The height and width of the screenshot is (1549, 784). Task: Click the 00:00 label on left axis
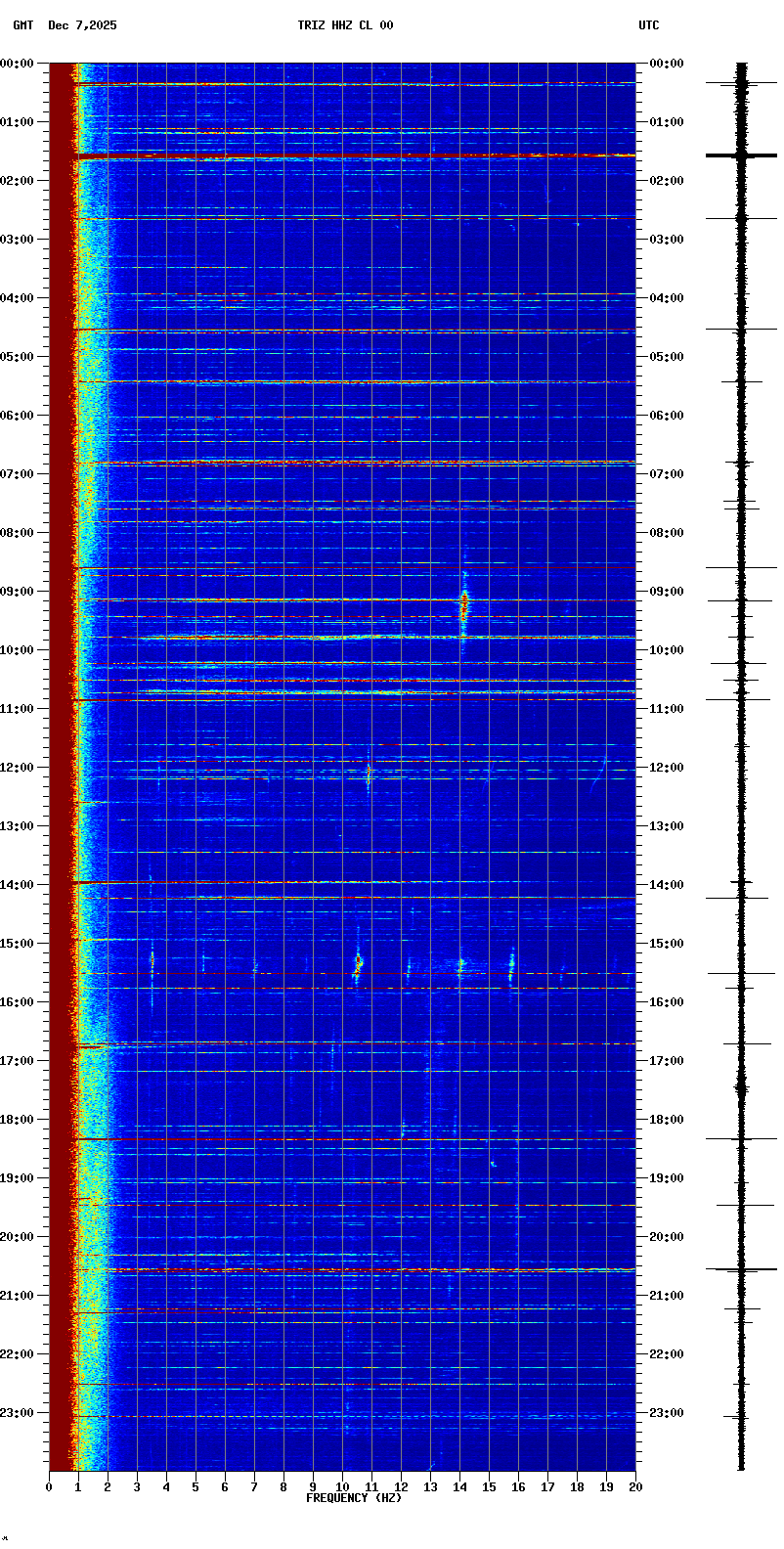(x=18, y=64)
